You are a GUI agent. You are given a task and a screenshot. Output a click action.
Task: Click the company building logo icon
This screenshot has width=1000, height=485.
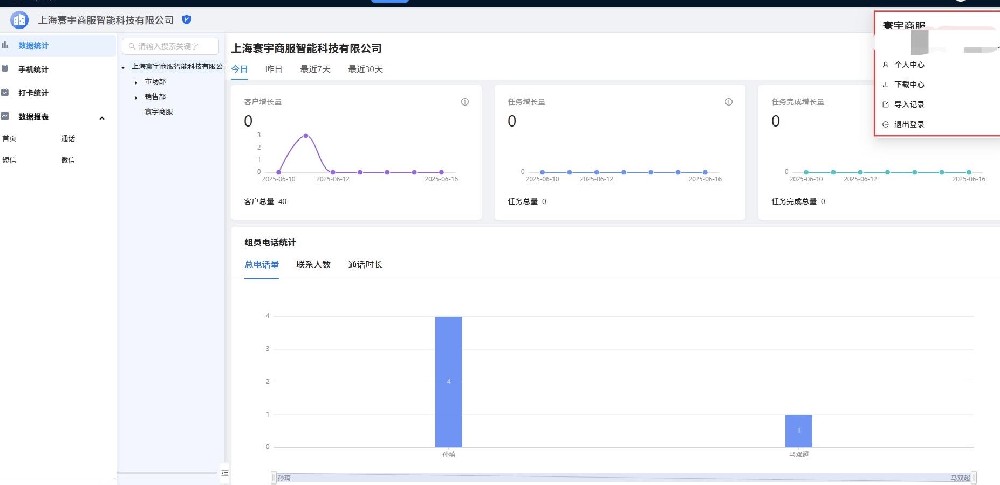(20, 20)
